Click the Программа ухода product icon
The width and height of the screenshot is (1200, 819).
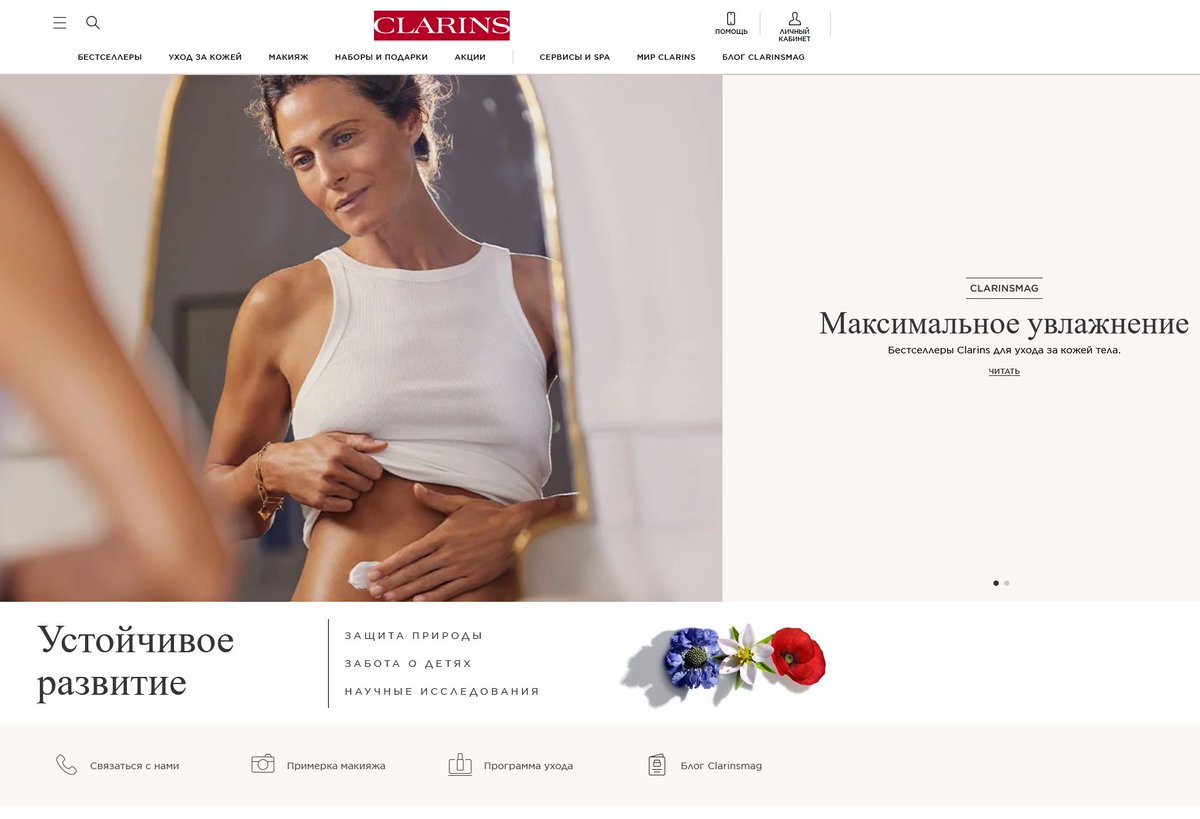460,764
